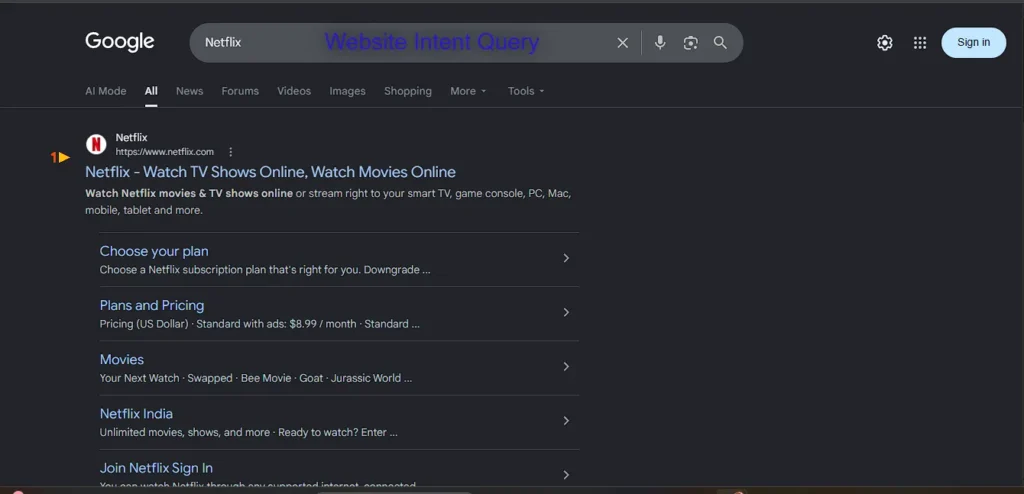Open Netflix India sitelink

pos(136,414)
